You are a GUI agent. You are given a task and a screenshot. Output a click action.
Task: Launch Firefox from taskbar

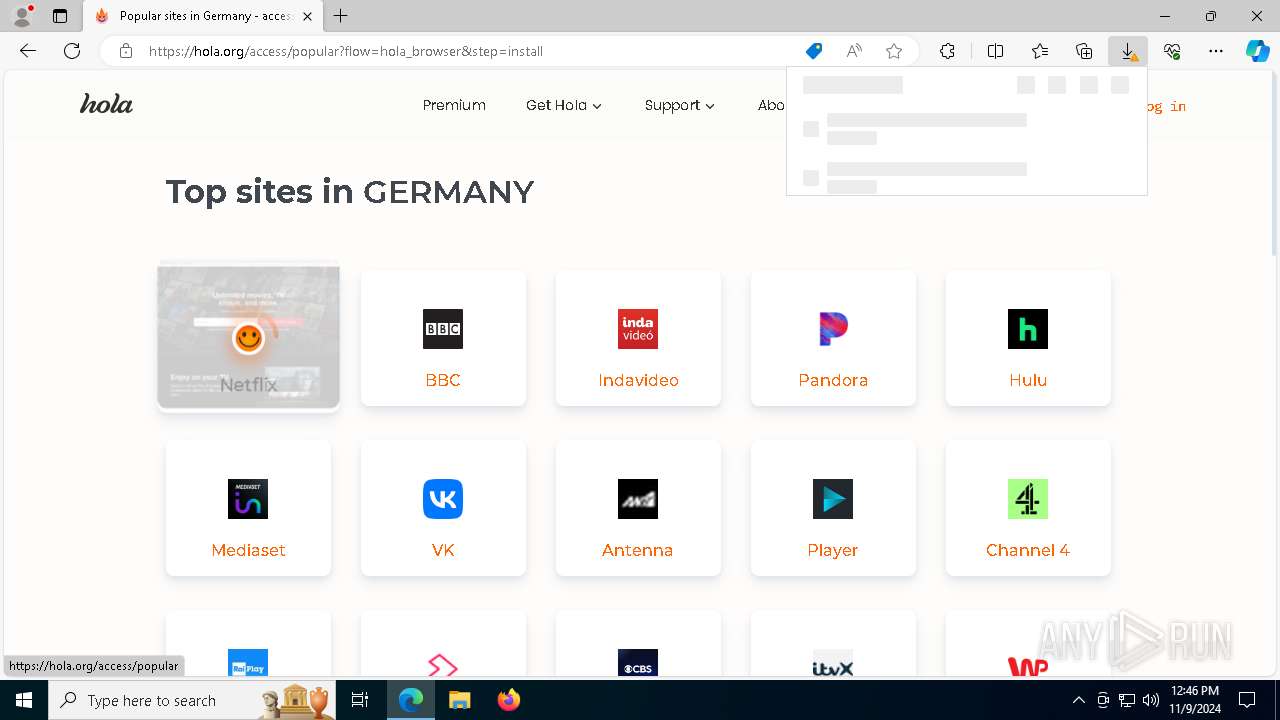pos(509,700)
